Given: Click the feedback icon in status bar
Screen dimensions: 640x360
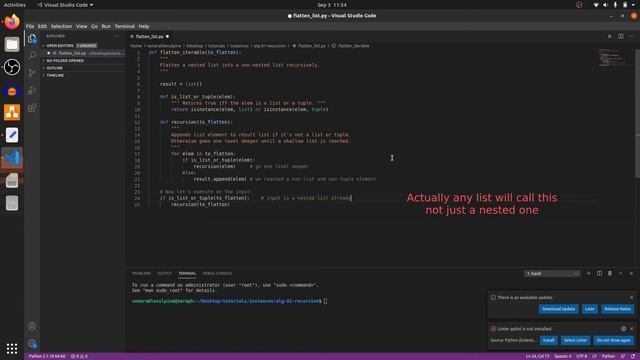Looking at the screenshot, I should (x=622, y=356).
